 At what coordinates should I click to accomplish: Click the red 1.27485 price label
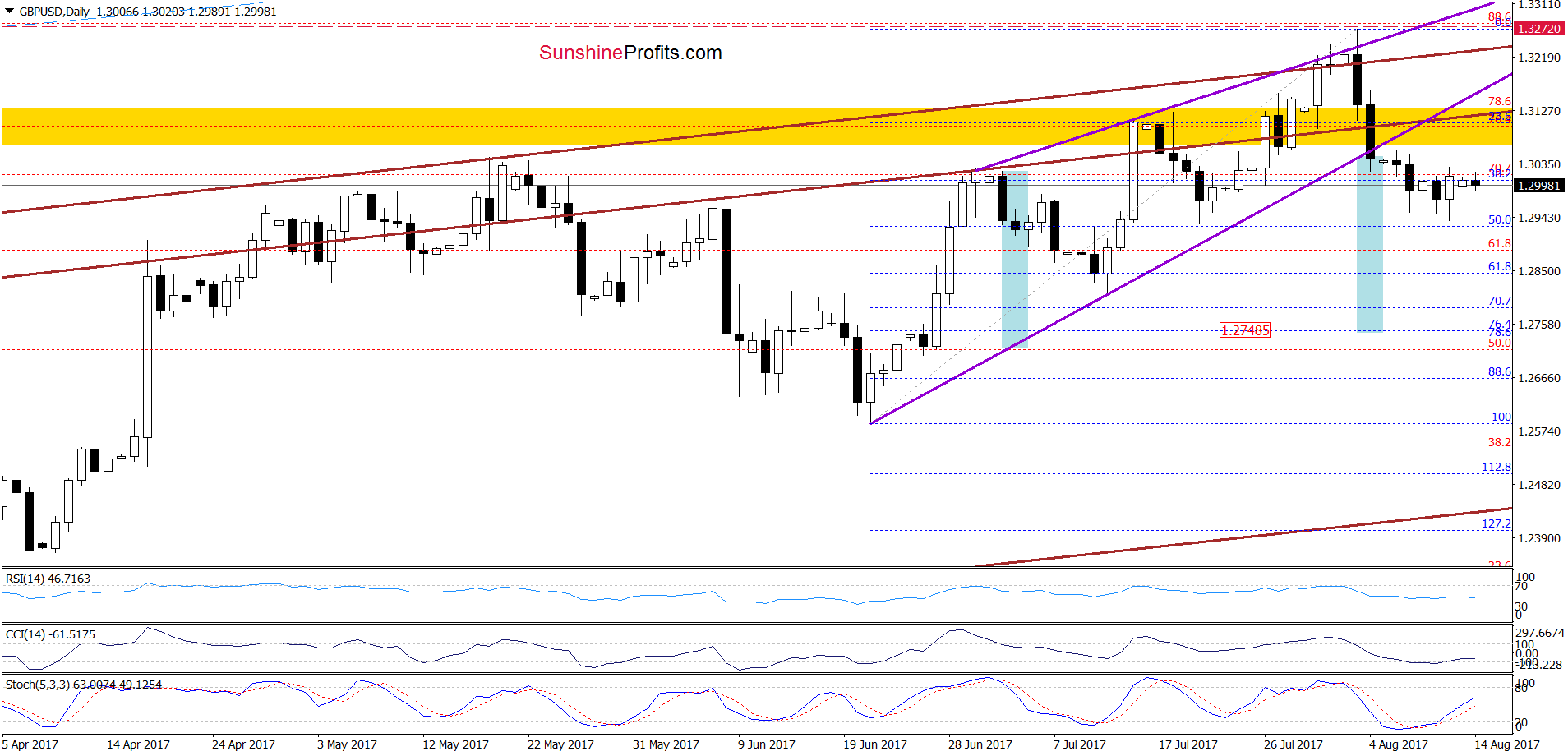pyautogui.click(x=1245, y=330)
